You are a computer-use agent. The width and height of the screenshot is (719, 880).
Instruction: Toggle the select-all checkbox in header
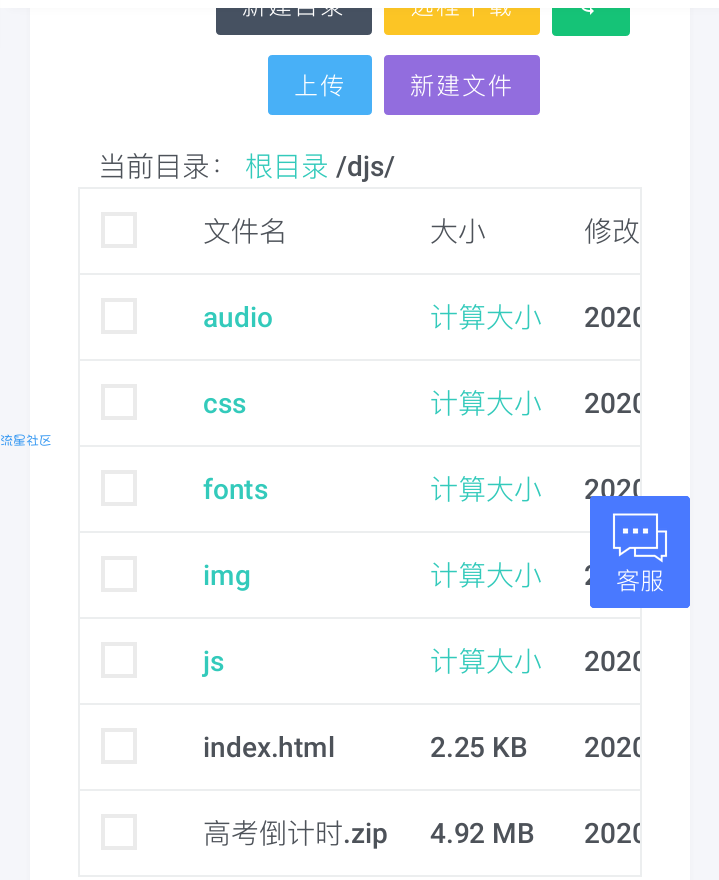(119, 231)
